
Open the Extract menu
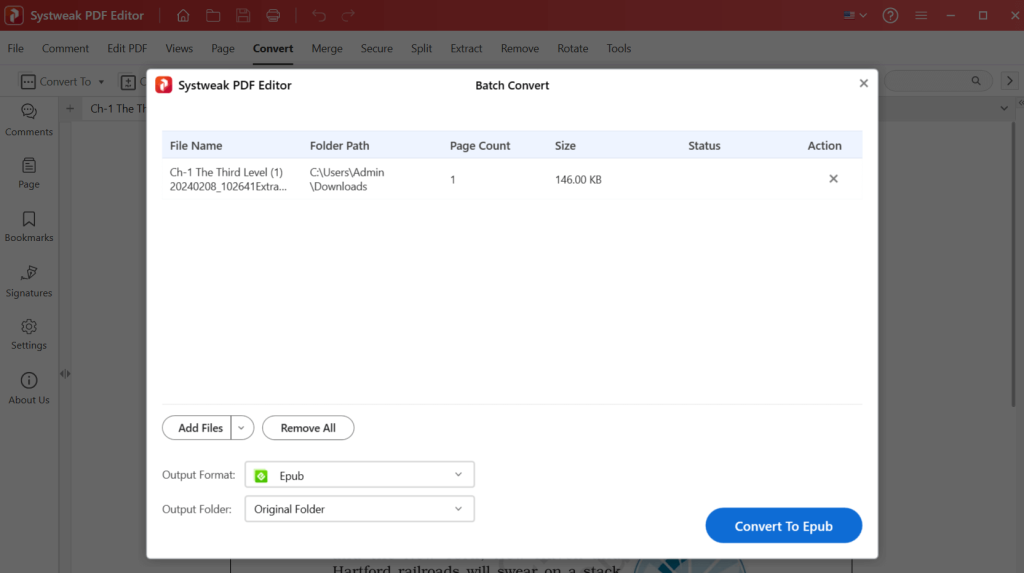[x=466, y=48]
